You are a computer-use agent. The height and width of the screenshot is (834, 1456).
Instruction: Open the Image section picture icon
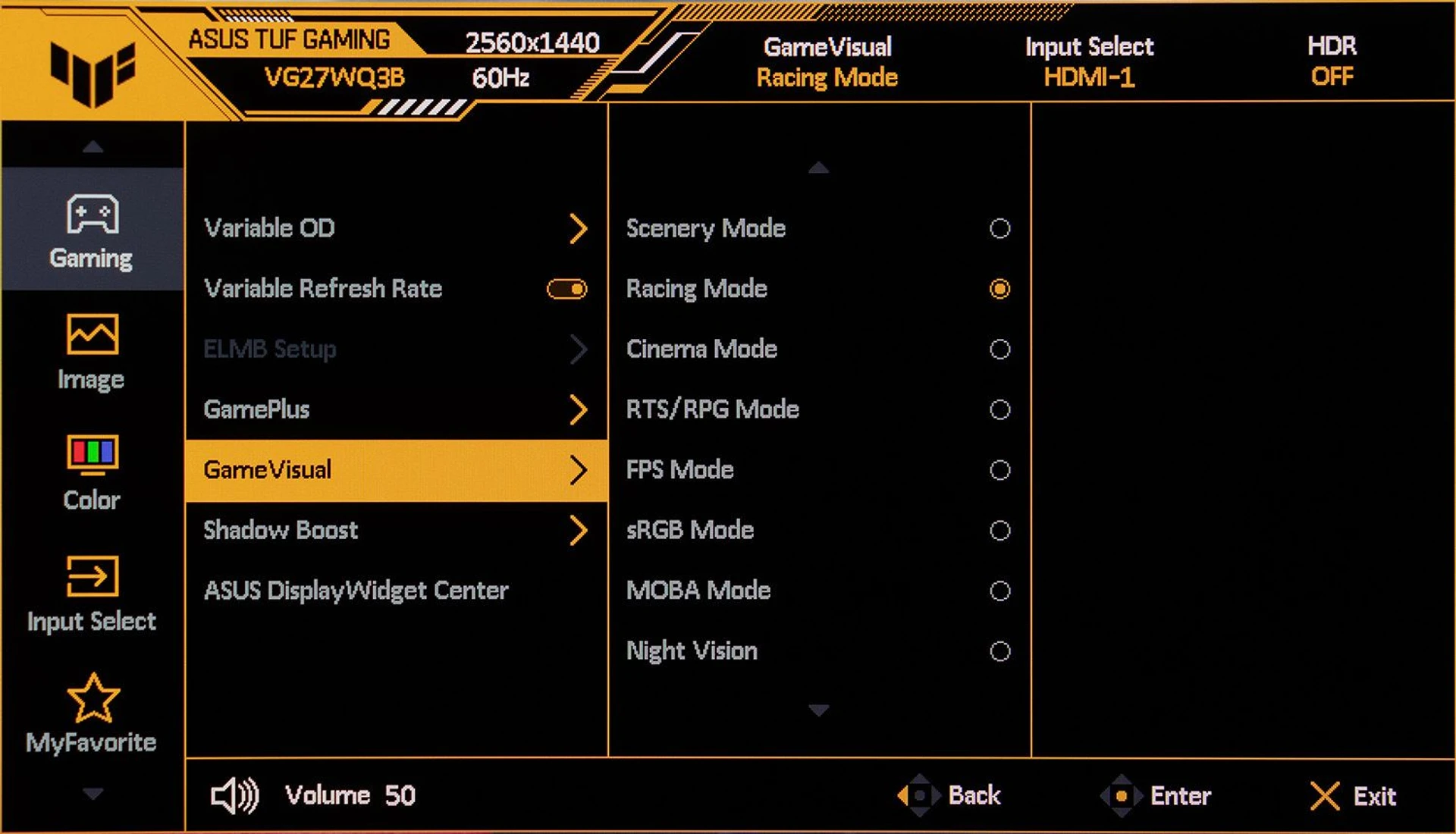93,334
